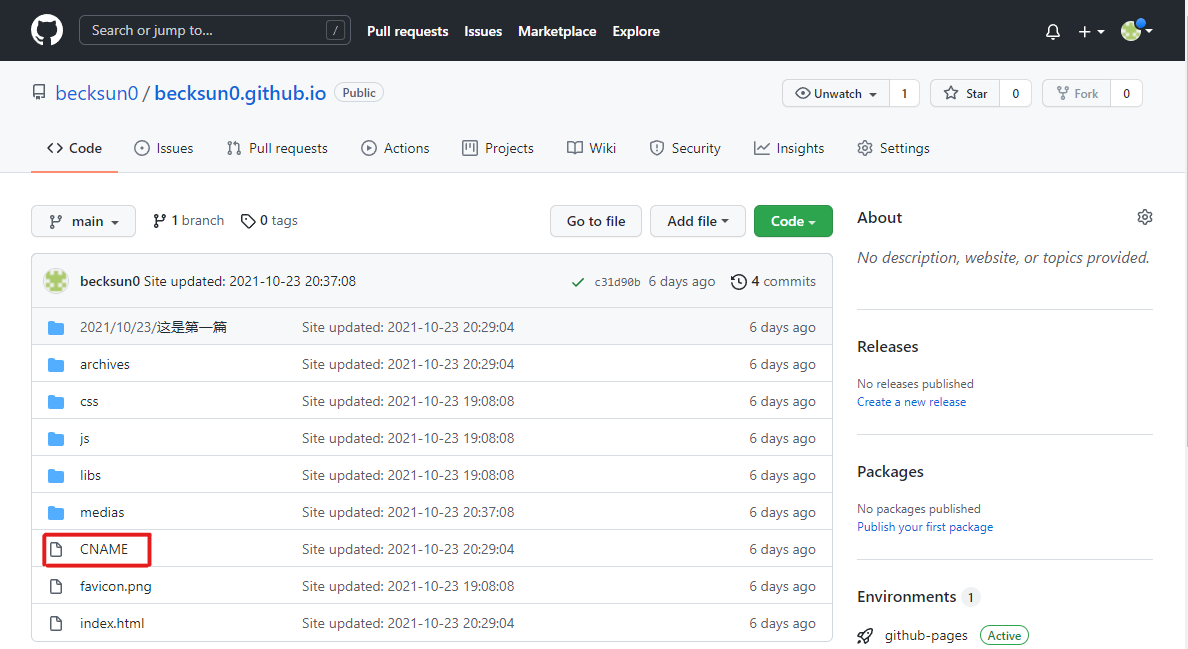Viewport: 1188px width, 649px height.
Task: Click Publish your first package link
Action: [x=925, y=527]
